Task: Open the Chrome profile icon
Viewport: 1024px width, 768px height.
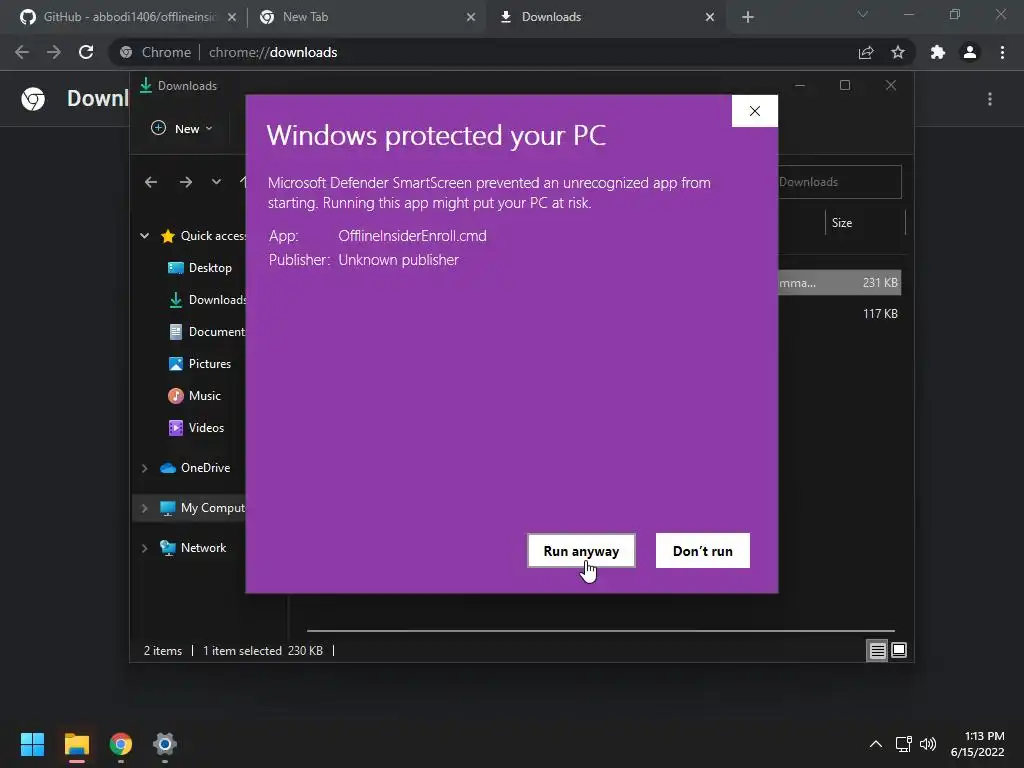Action: click(x=970, y=52)
